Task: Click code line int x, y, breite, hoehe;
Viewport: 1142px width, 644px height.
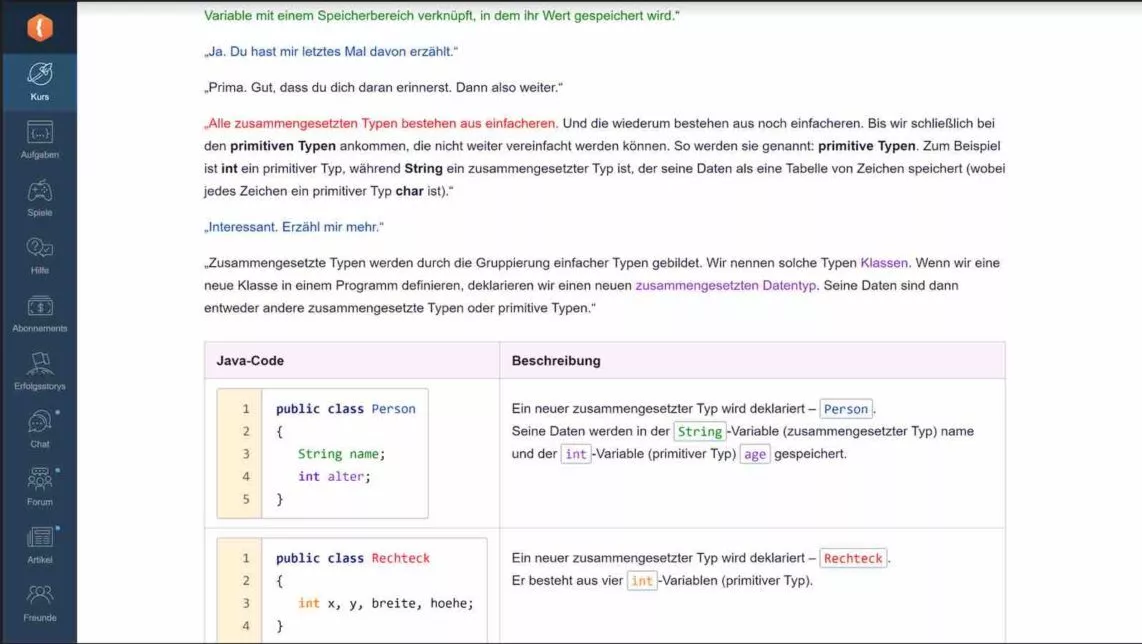Action: [385, 603]
